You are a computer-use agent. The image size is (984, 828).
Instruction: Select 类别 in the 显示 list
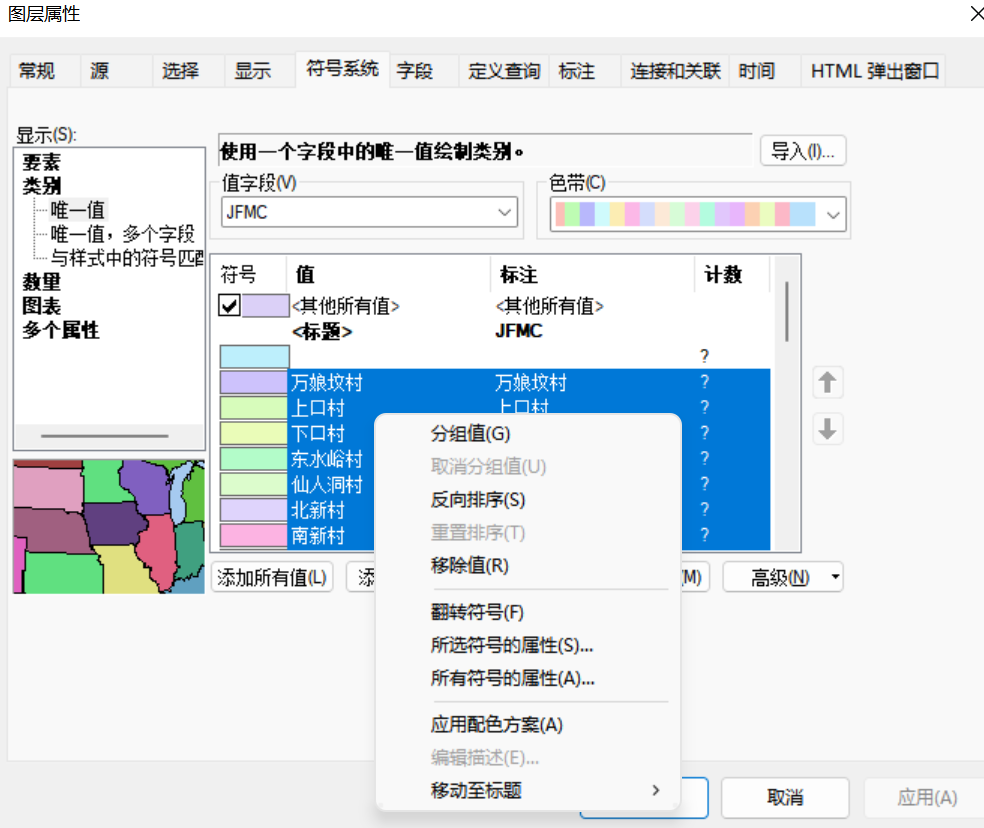41,186
